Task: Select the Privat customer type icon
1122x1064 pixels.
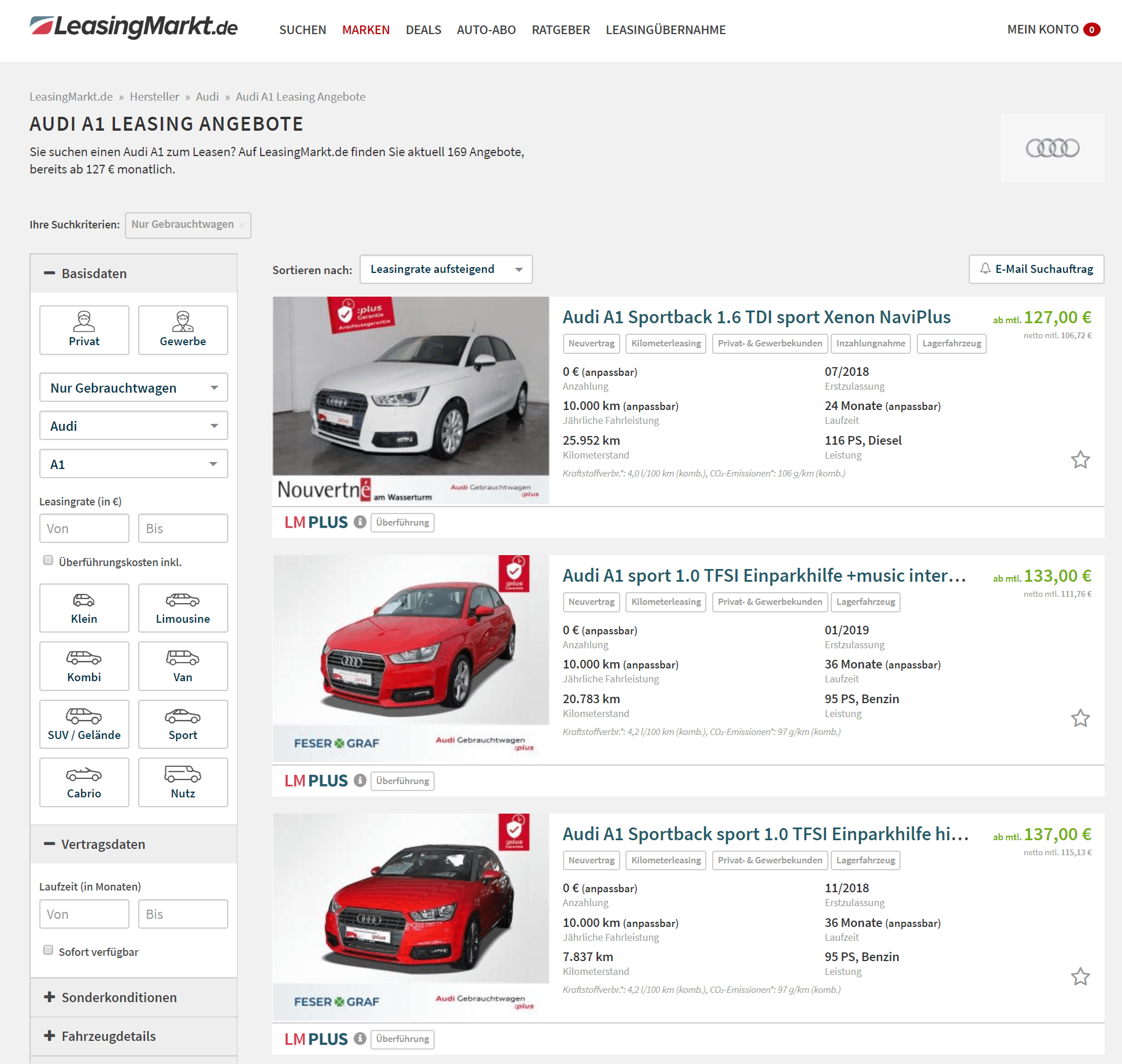Action: pos(84,330)
